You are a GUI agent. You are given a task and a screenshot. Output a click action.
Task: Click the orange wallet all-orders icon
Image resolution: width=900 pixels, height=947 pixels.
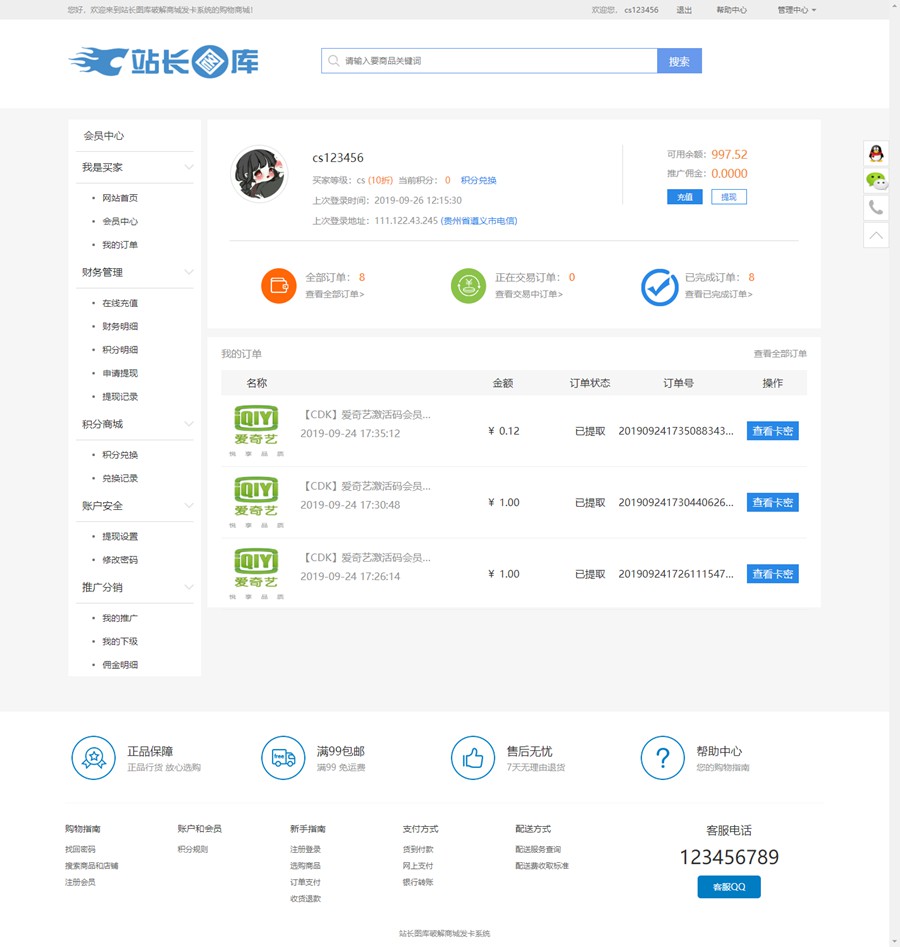click(279, 286)
